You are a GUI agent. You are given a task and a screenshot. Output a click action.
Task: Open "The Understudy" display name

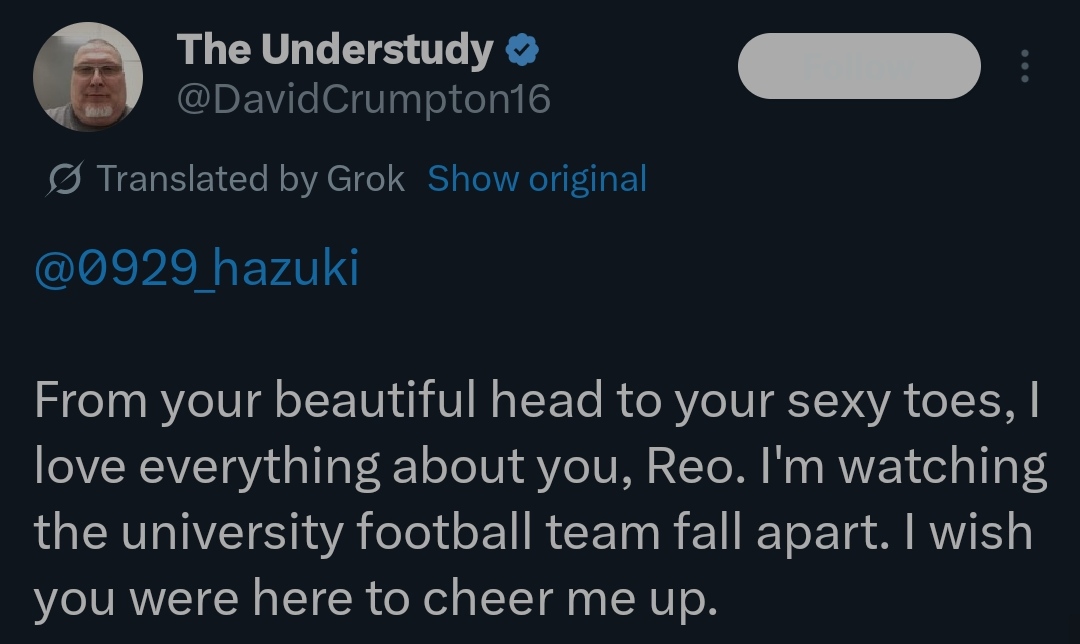335,50
